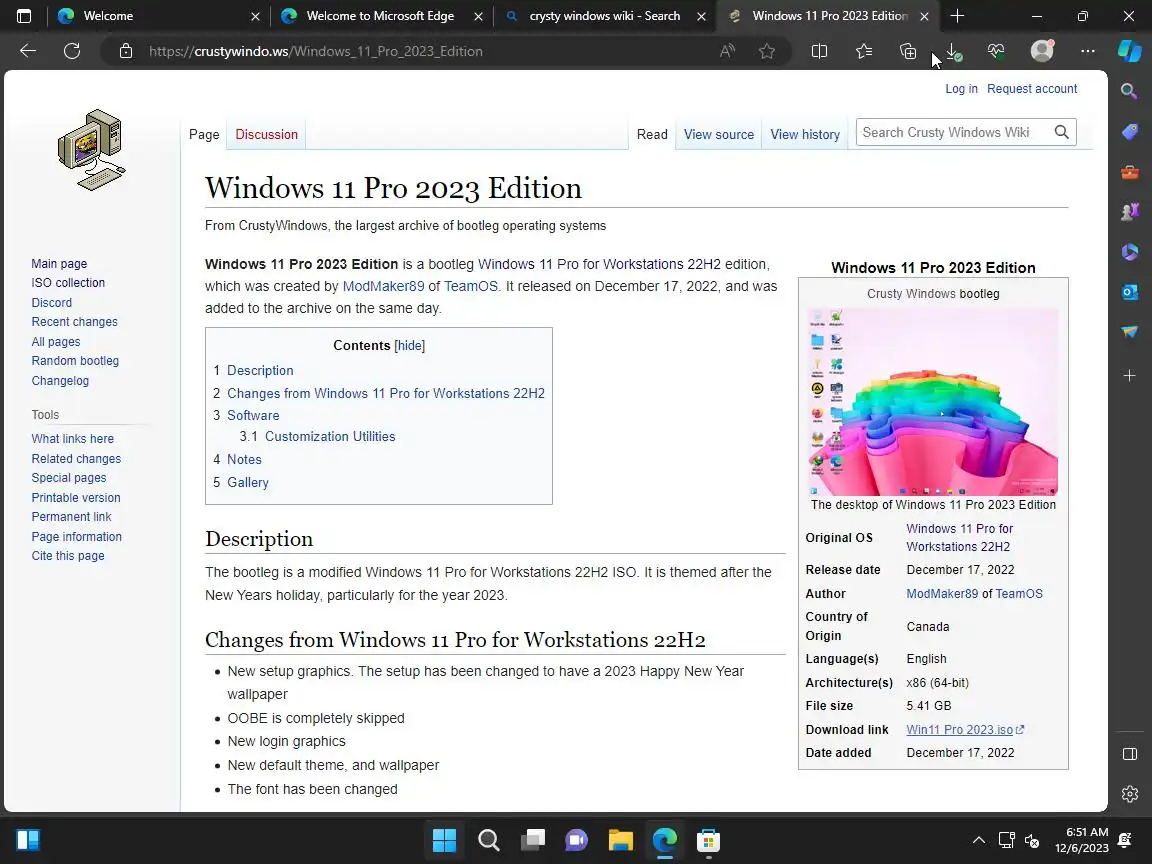Open Recent changes link

[x=74, y=322]
